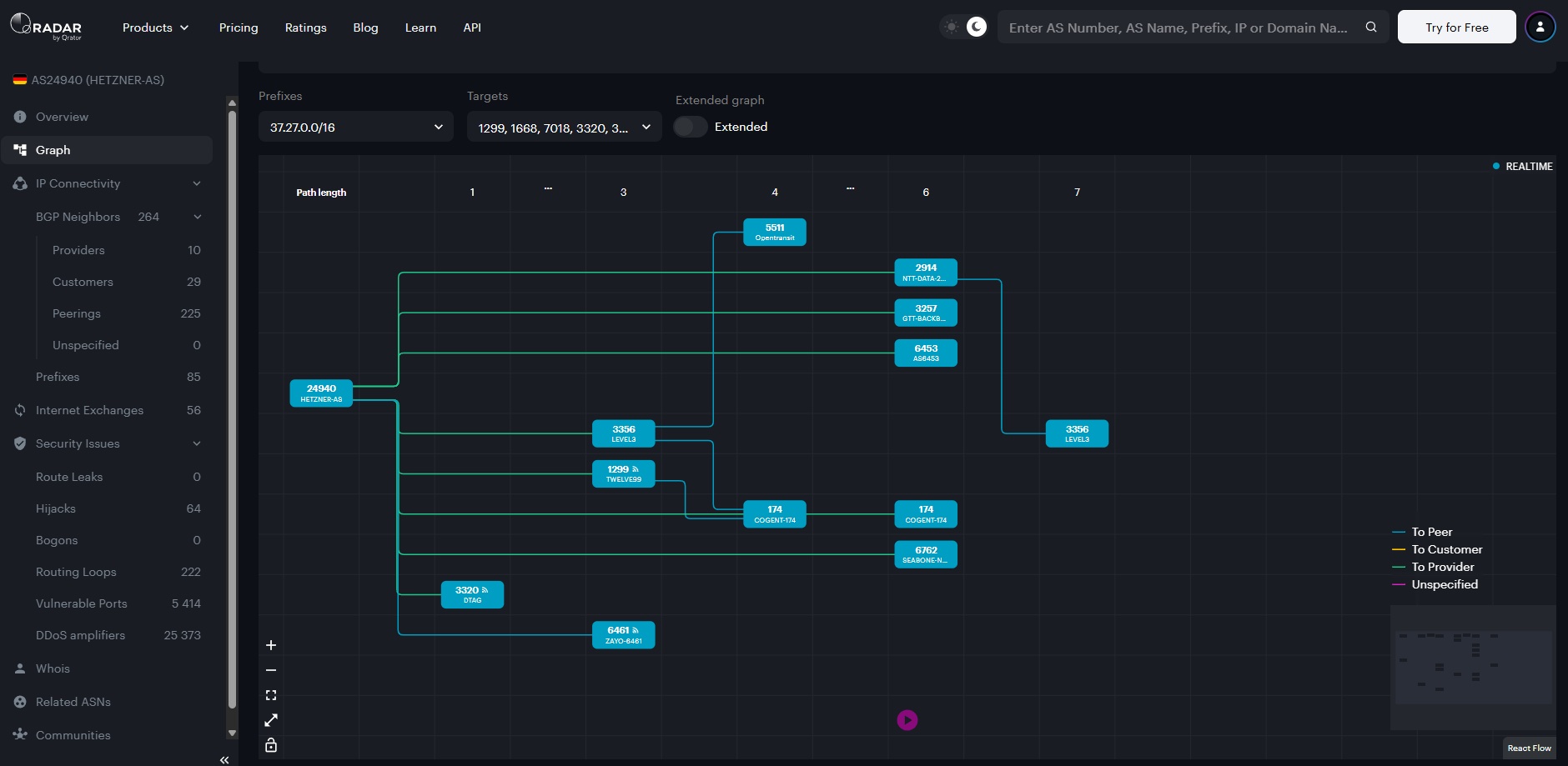1568x766 pixels.
Task: Open the Products dropdown menu
Action: click(156, 28)
